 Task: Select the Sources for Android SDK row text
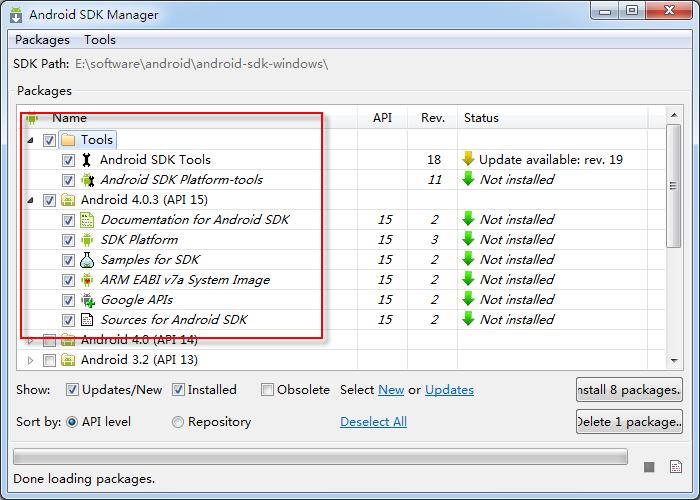[174, 320]
